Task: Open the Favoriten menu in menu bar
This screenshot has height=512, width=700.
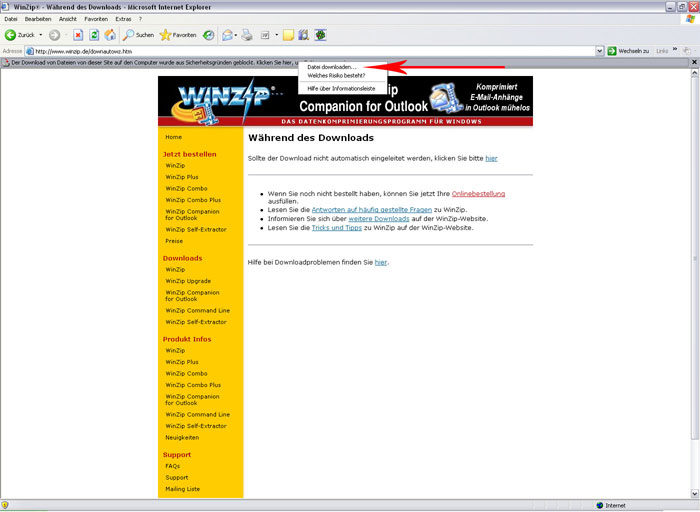Action: click(96, 19)
